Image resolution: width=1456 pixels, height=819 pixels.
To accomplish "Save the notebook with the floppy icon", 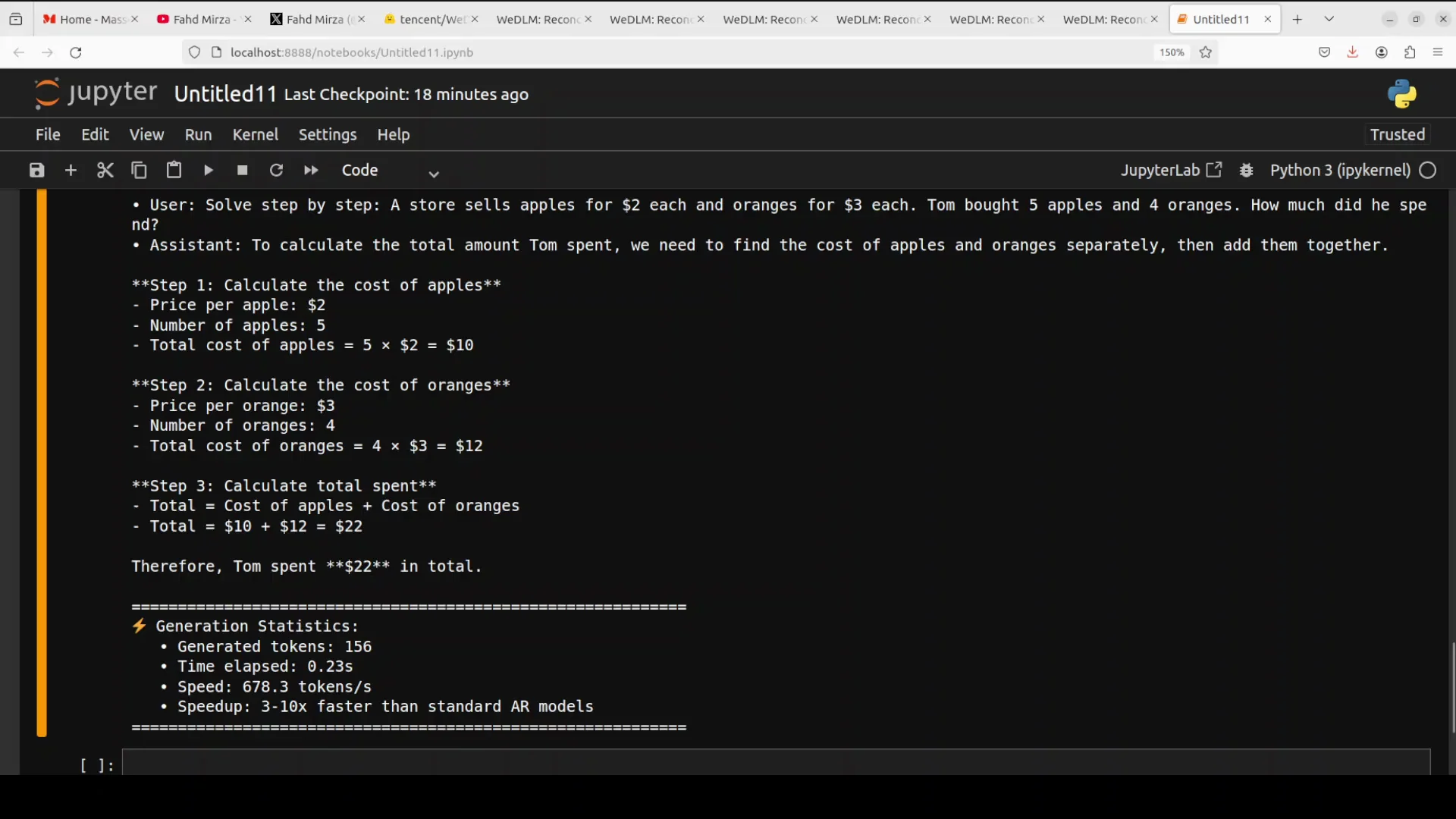I will tap(36, 171).
